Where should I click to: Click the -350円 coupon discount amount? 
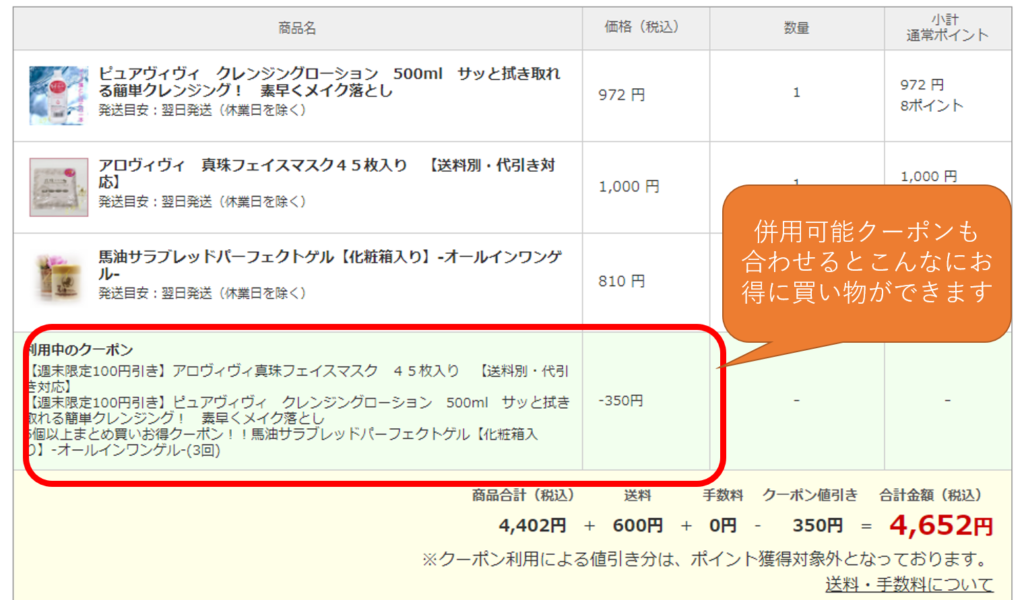(x=621, y=401)
